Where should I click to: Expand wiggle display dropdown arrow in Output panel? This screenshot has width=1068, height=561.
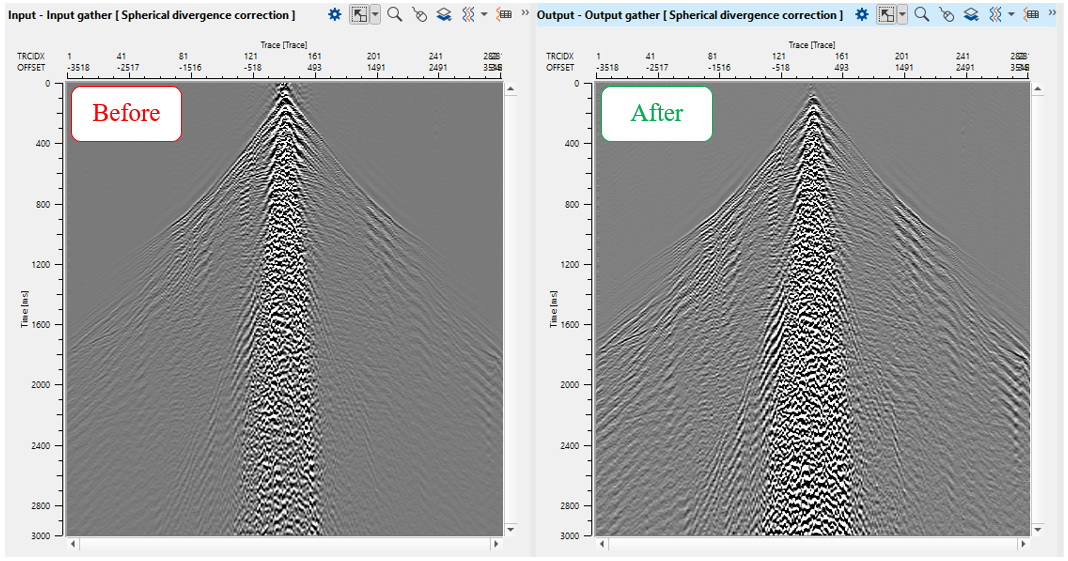[1011, 15]
